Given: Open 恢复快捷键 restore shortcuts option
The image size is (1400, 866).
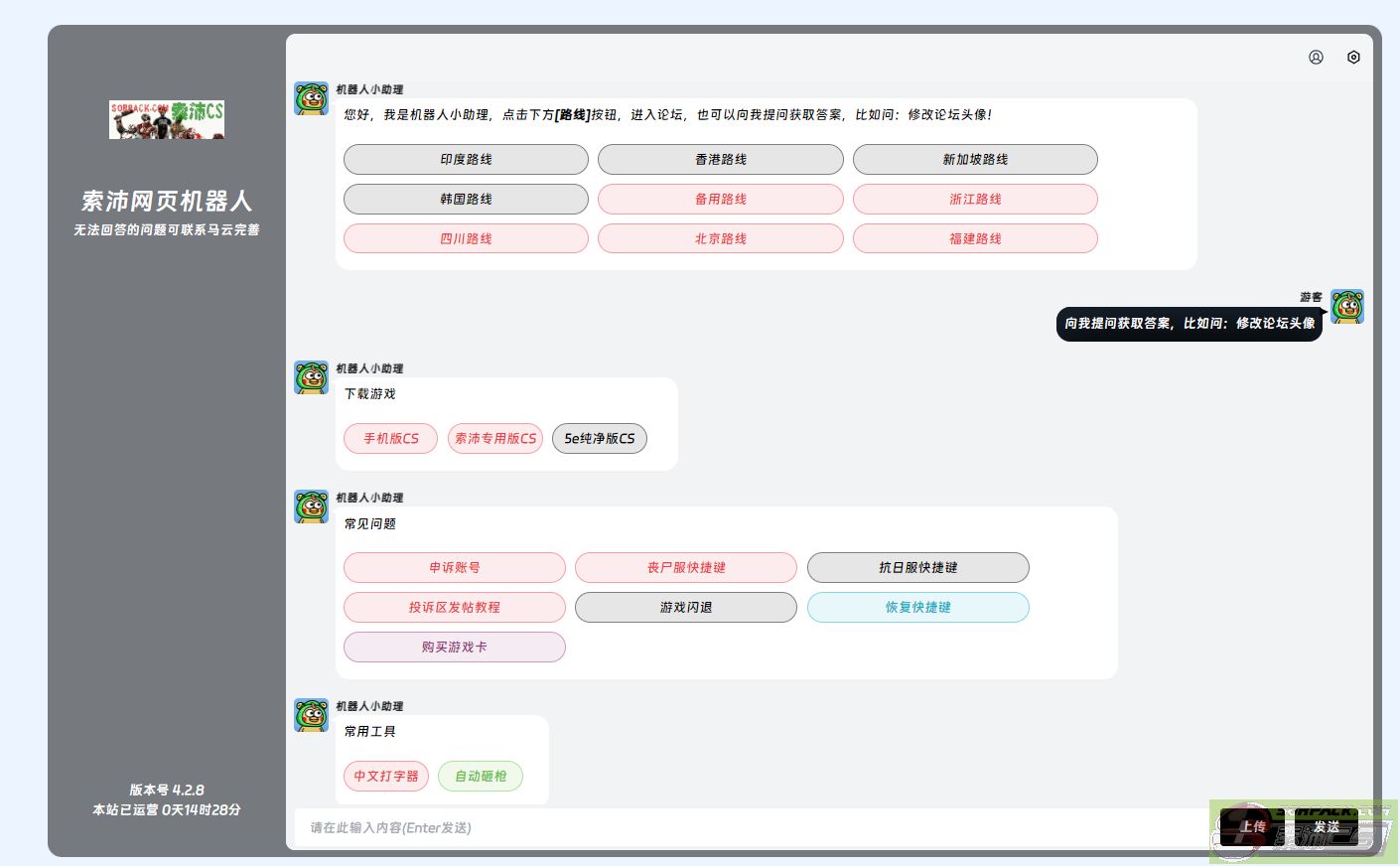Looking at the screenshot, I should [x=917, y=608].
